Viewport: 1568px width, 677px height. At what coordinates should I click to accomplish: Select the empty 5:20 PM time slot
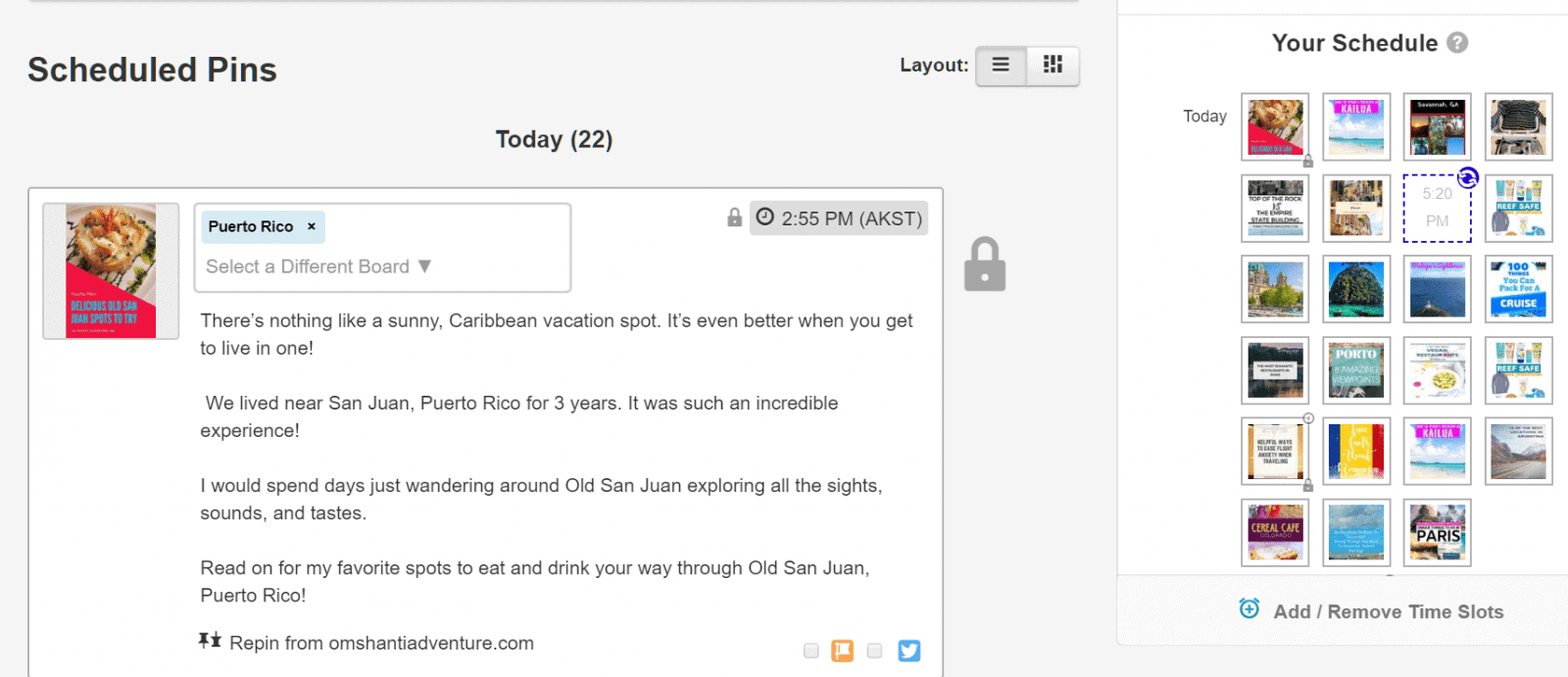click(1437, 208)
